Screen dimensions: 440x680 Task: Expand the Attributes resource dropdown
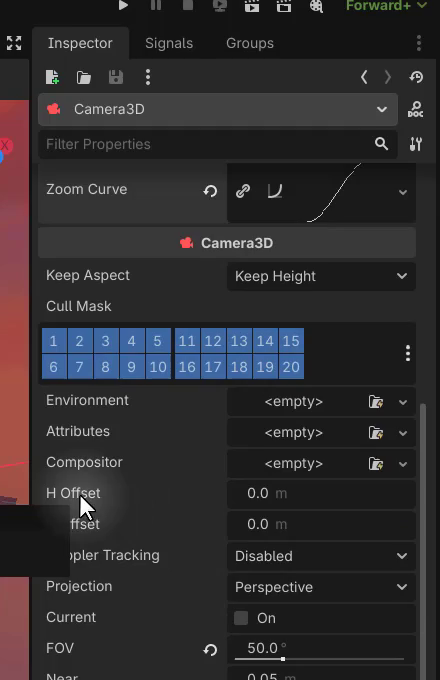click(403, 433)
